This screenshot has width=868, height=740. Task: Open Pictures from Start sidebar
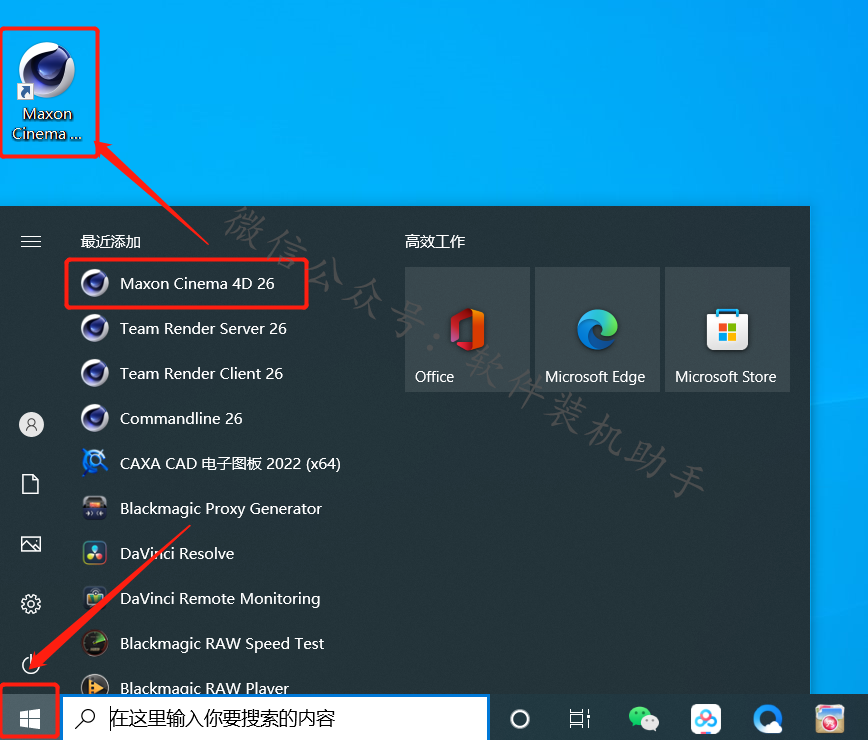[x=31, y=544]
